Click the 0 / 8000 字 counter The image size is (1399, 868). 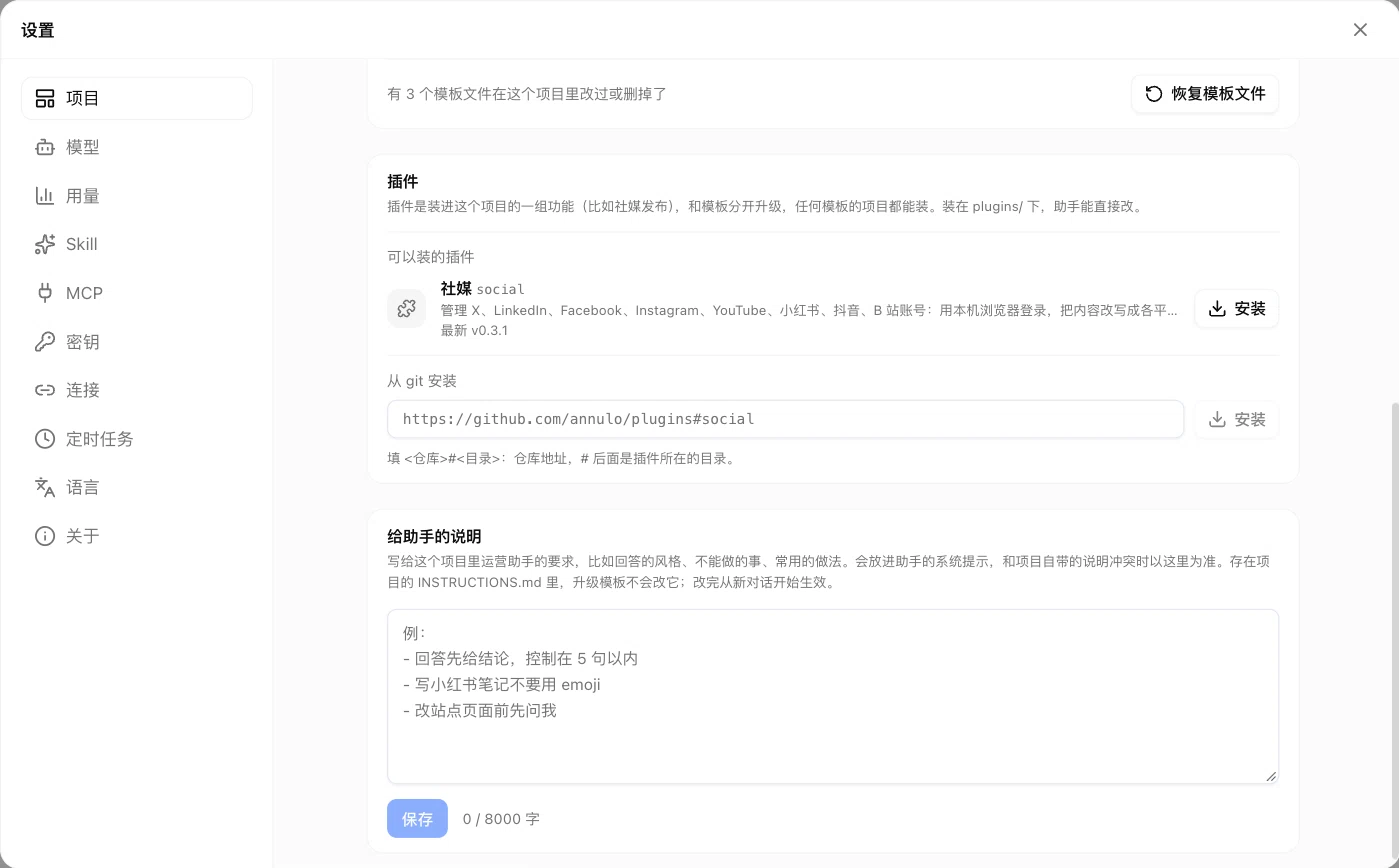(501, 819)
